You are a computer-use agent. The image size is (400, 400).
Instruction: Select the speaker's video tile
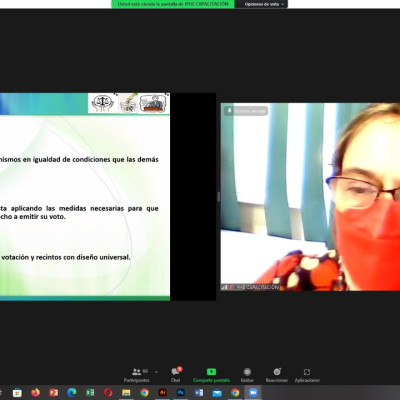click(310, 197)
